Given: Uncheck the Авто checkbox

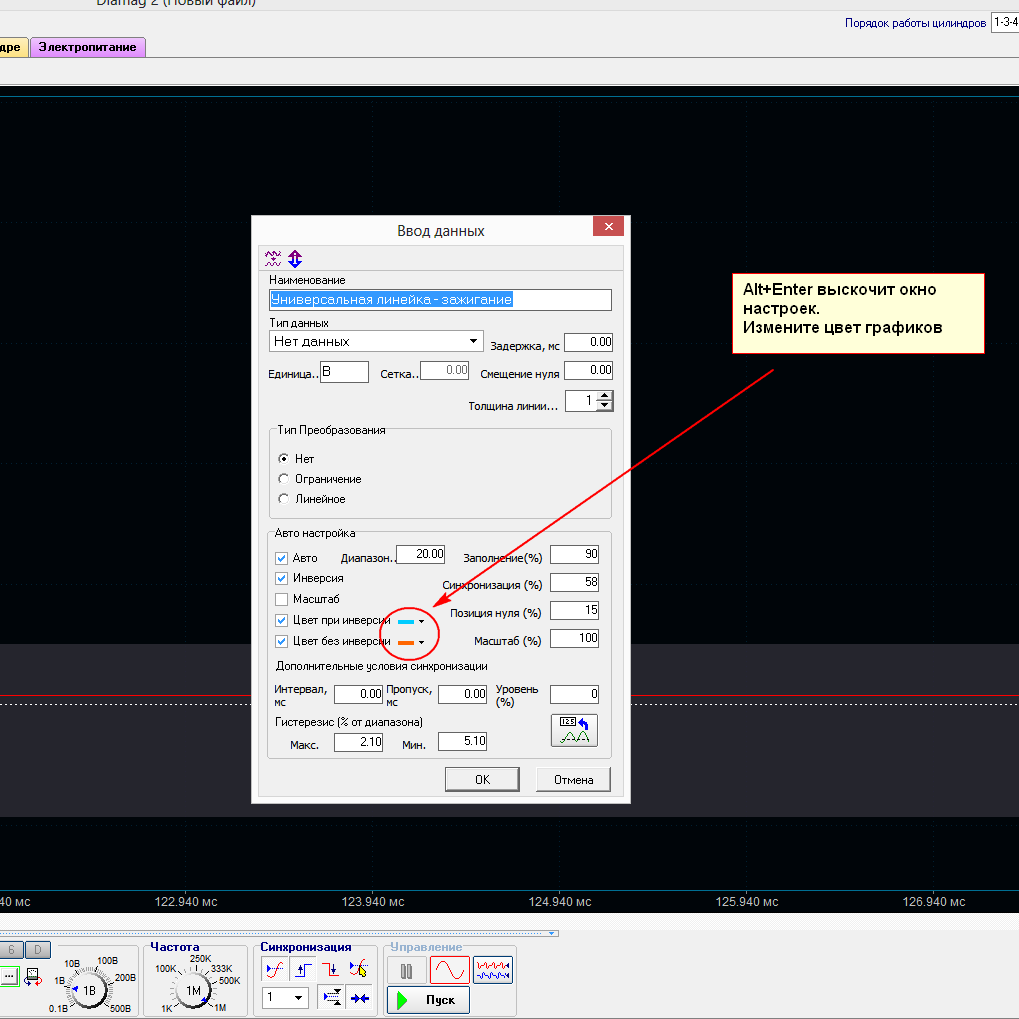Looking at the screenshot, I should coord(281,558).
